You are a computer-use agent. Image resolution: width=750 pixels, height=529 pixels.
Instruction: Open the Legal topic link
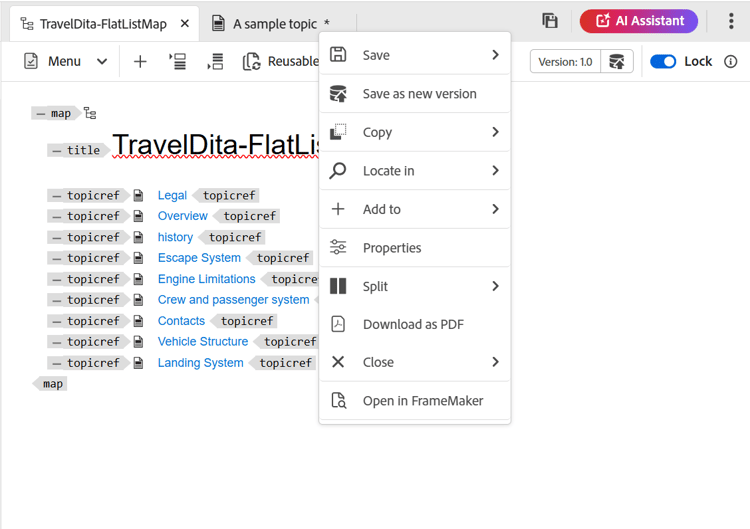point(172,195)
